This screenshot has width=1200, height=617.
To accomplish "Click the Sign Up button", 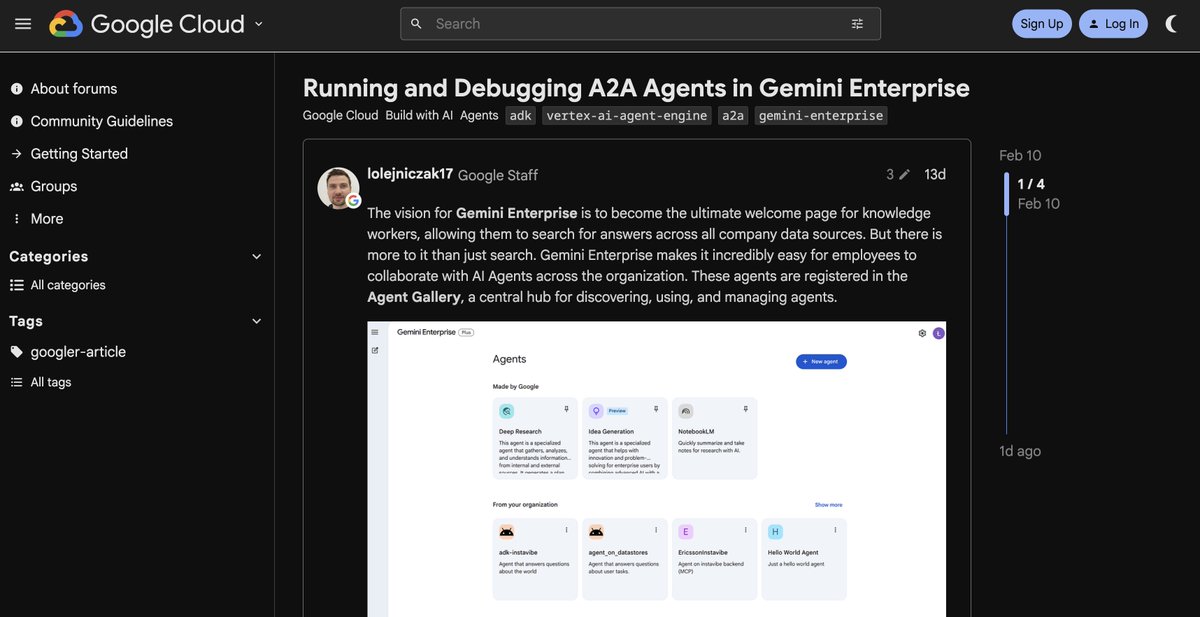I will 1042,24.
